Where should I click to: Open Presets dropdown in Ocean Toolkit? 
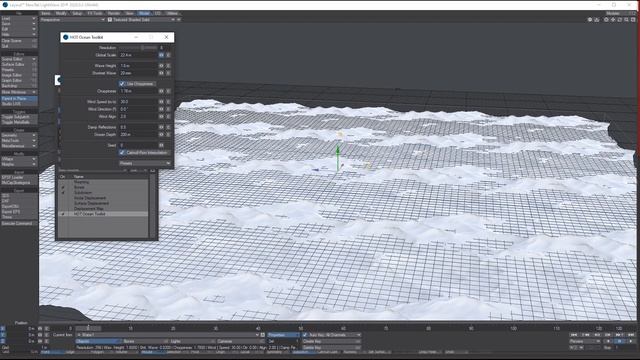[145, 163]
